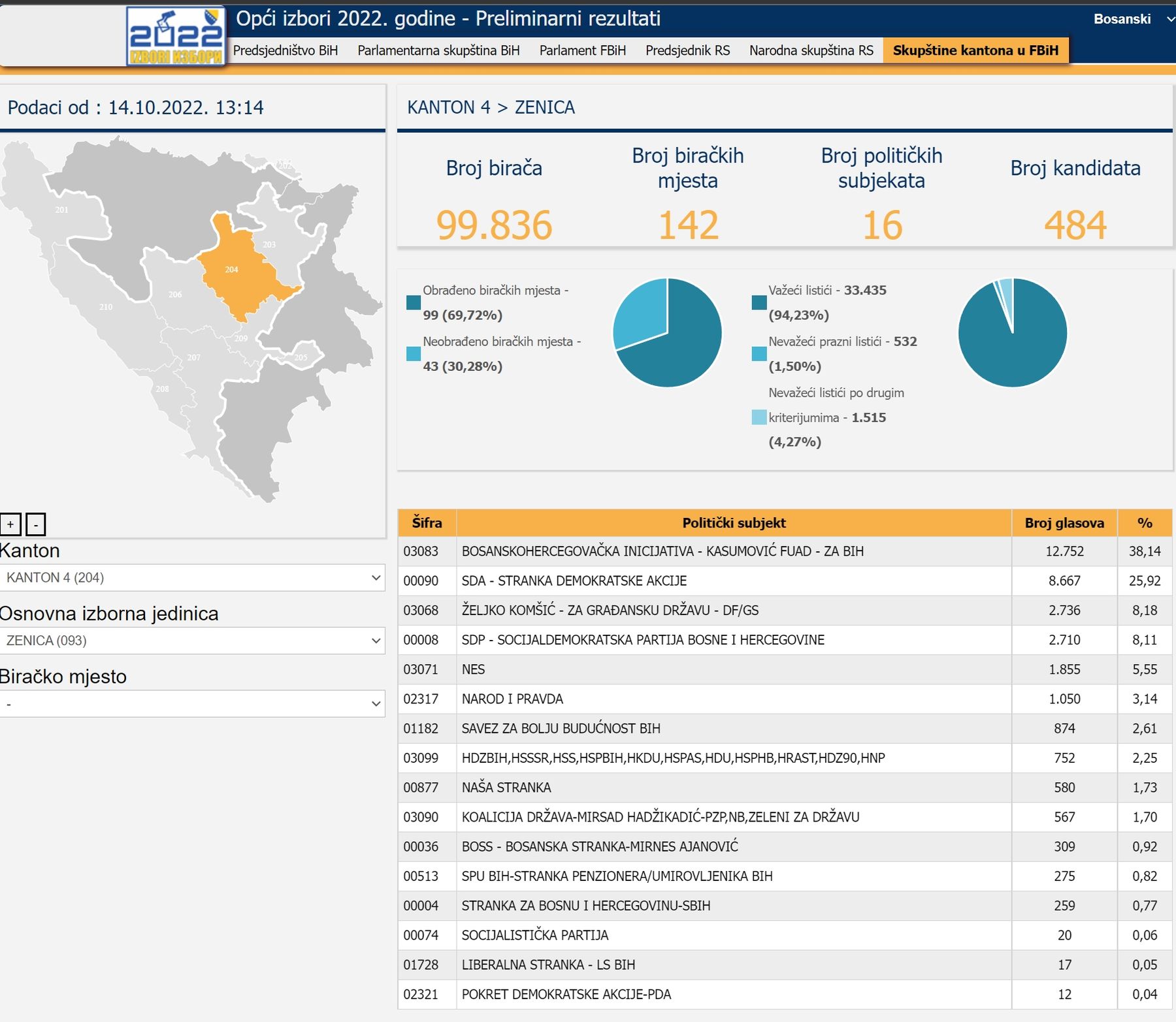Zoom out the map with minus button
Viewport: 1176px width, 1022px height.
[36, 524]
